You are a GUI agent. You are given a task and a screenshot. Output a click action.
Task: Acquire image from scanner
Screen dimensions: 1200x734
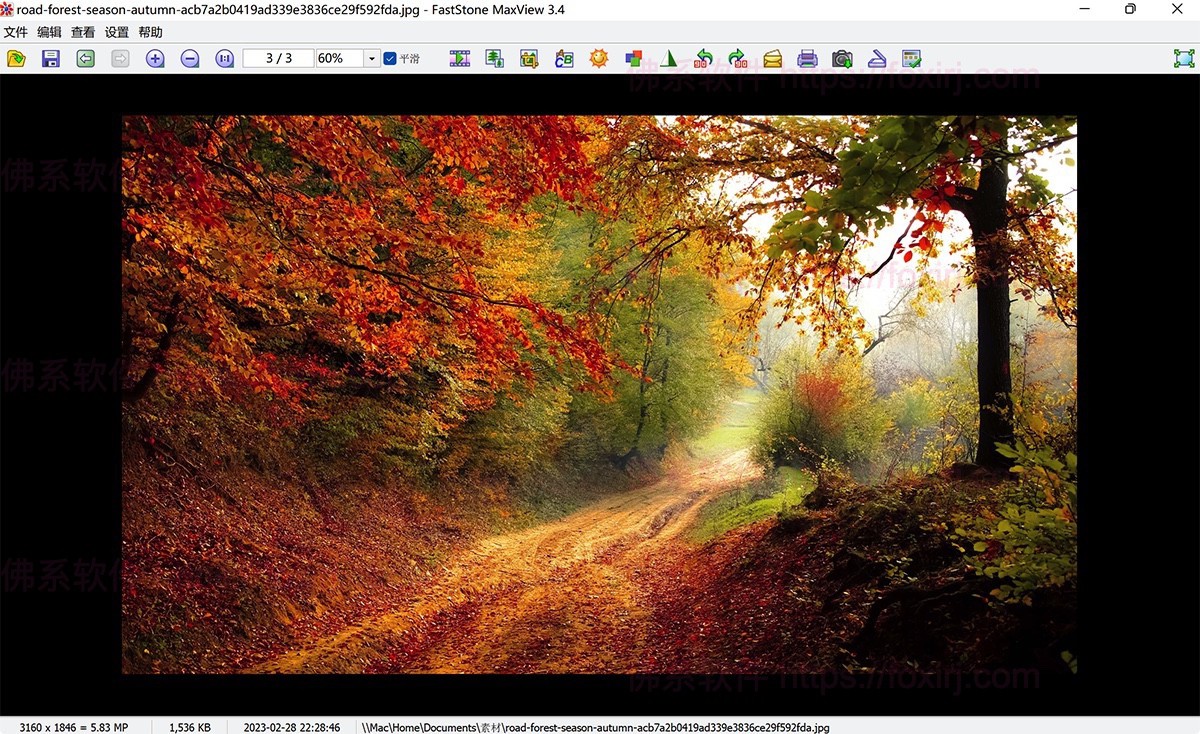pyautogui.click(x=877, y=58)
